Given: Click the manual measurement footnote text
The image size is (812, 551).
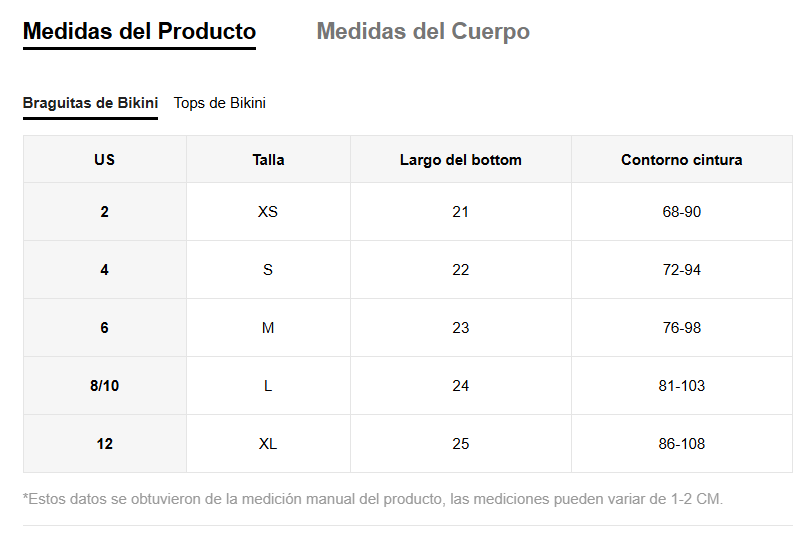Looking at the screenshot, I should (x=372, y=498).
